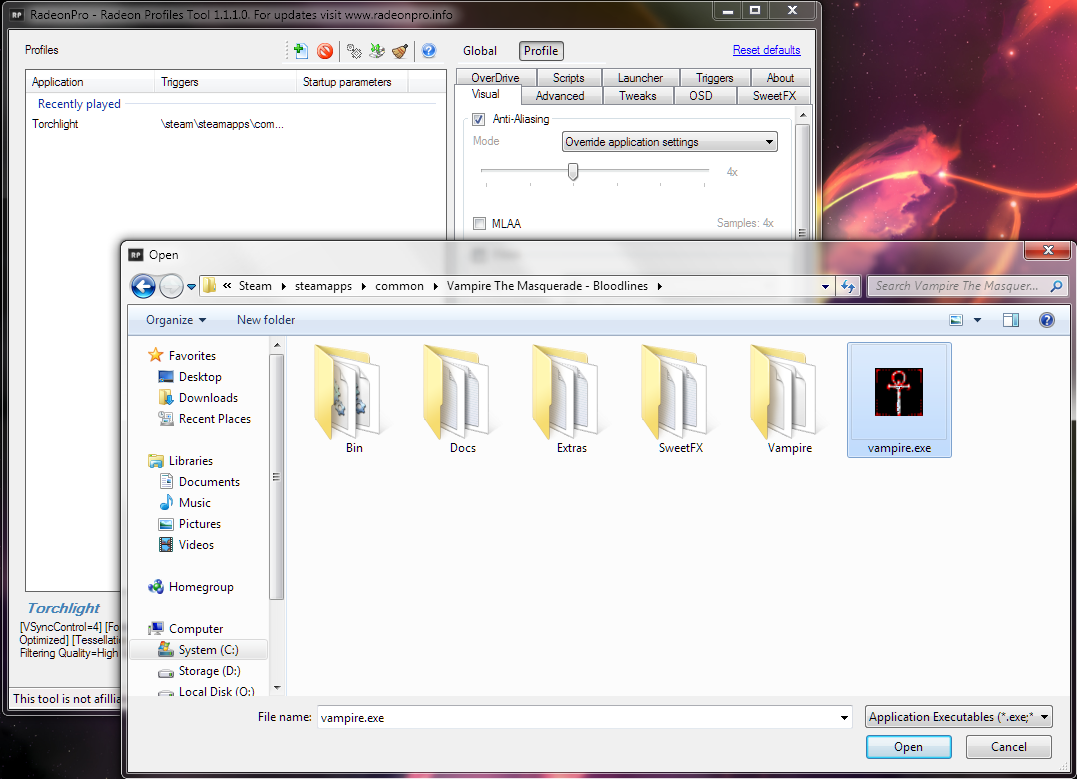The width and height of the screenshot is (1077, 779).
Task: Click the help icon in Open dialog
Action: [1047, 320]
